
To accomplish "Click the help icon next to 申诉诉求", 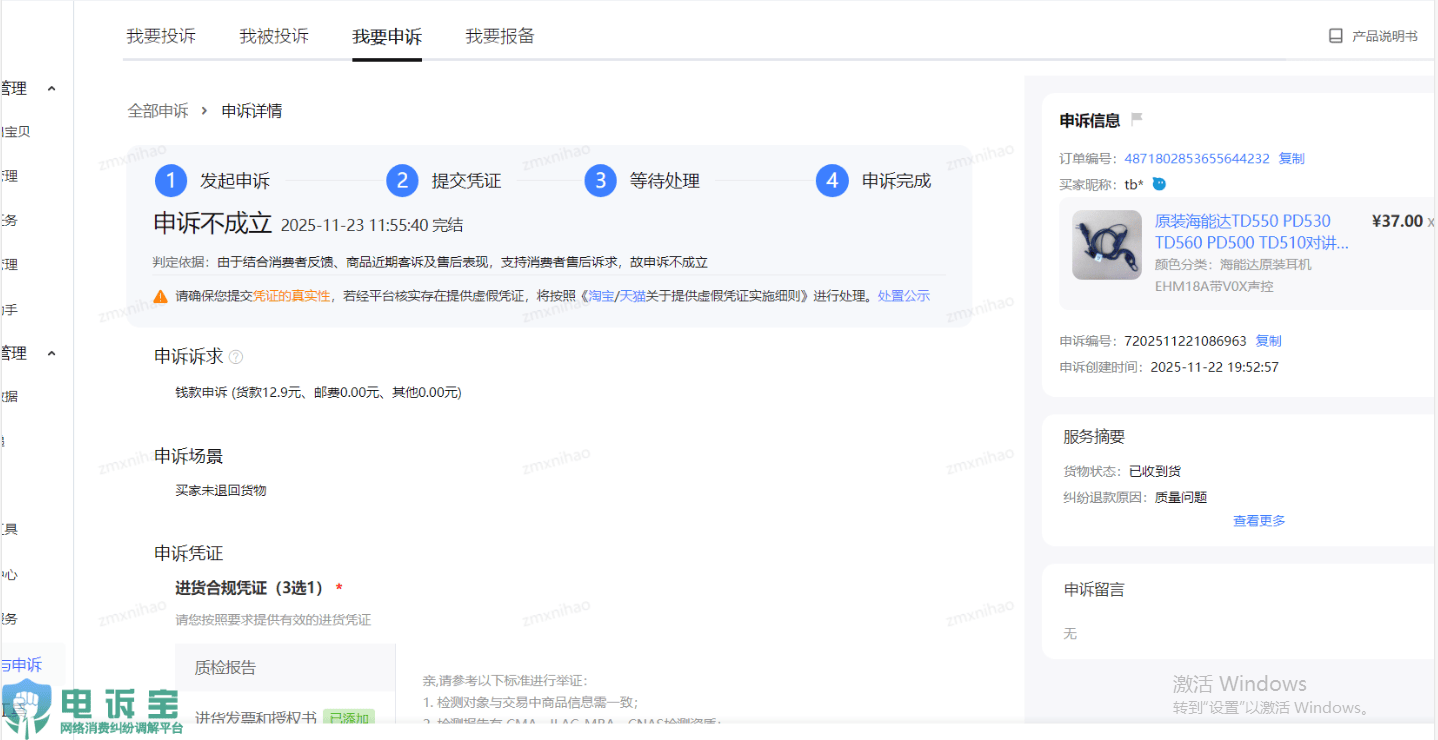I will pos(236,357).
